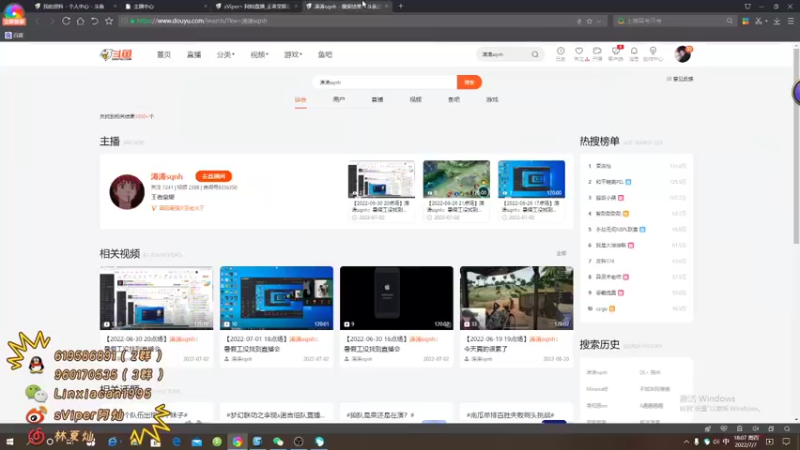Image resolution: width=800 pixels, height=450 pixels.
Task: Click magnifier icon in Douyu header search
Action: pos(535,54)
